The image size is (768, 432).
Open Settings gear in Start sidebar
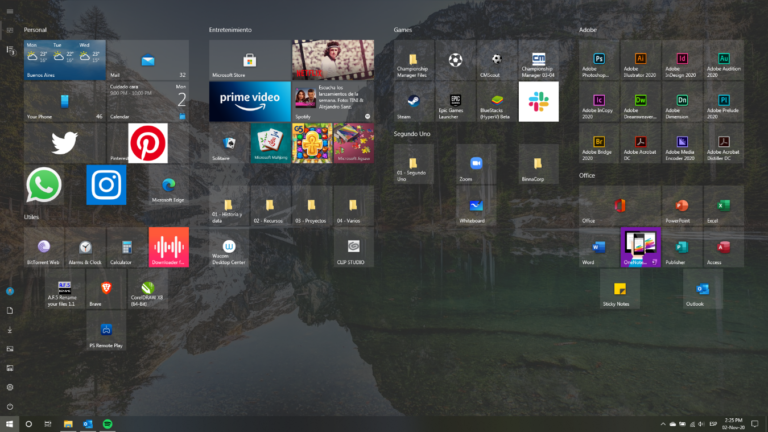(10, 387)
